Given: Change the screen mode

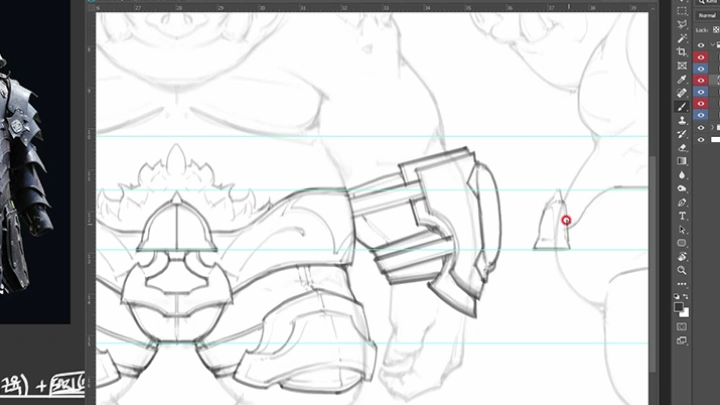Looking at the screenshot, I should point(682,341).
